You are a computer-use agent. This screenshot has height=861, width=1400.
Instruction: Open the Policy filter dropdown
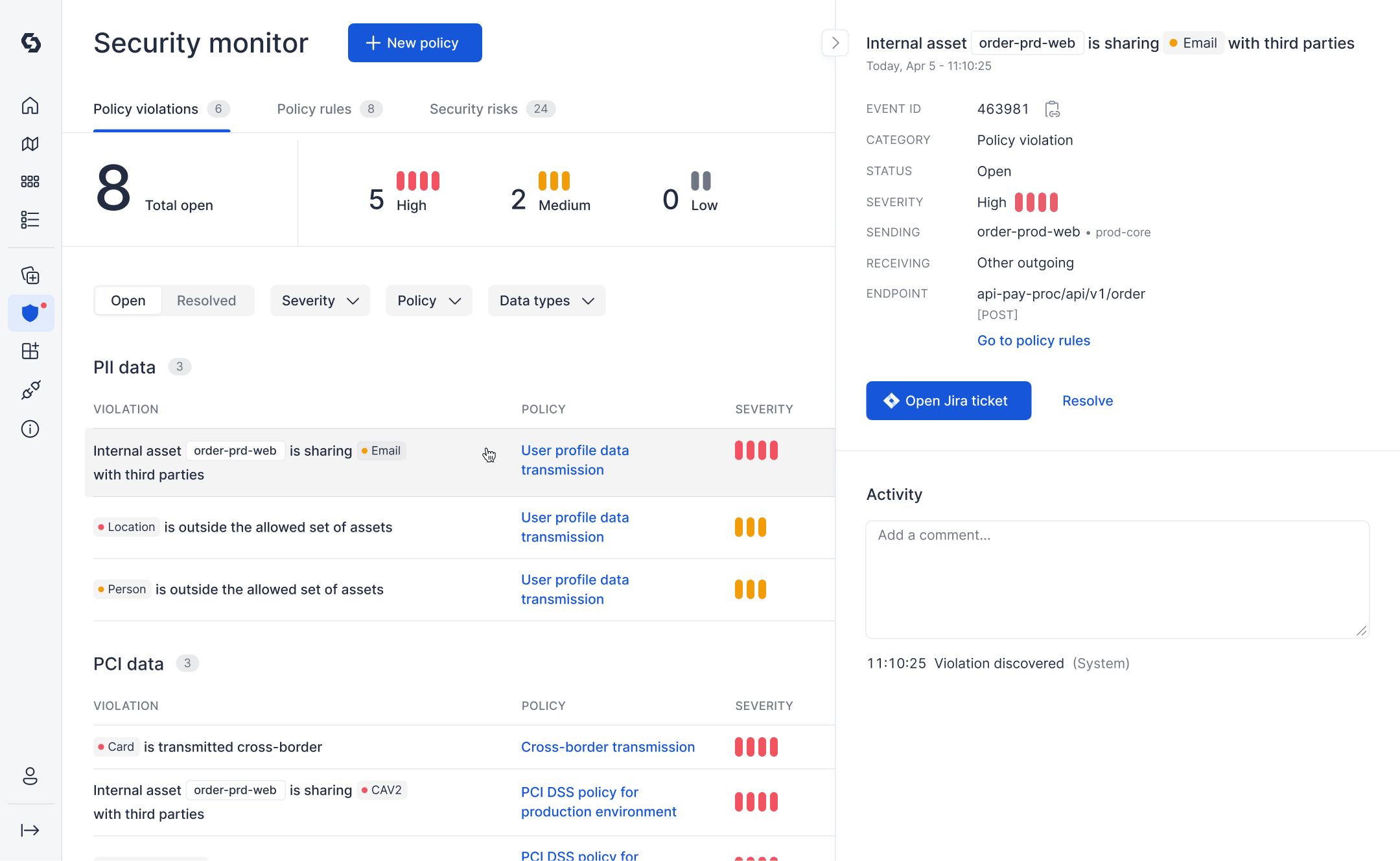pyautogui.click(x=428, y=301)
